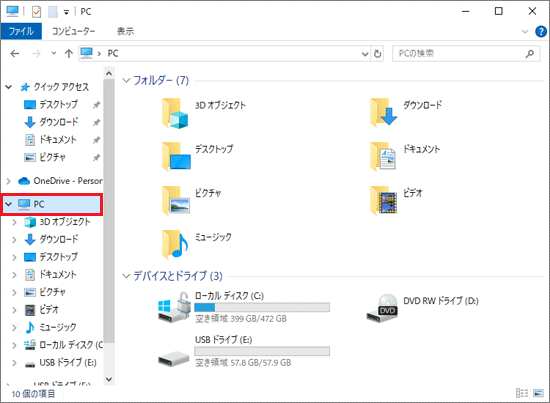
Task: Click the navigation pane scrollbar thumb
Action: 109,211
